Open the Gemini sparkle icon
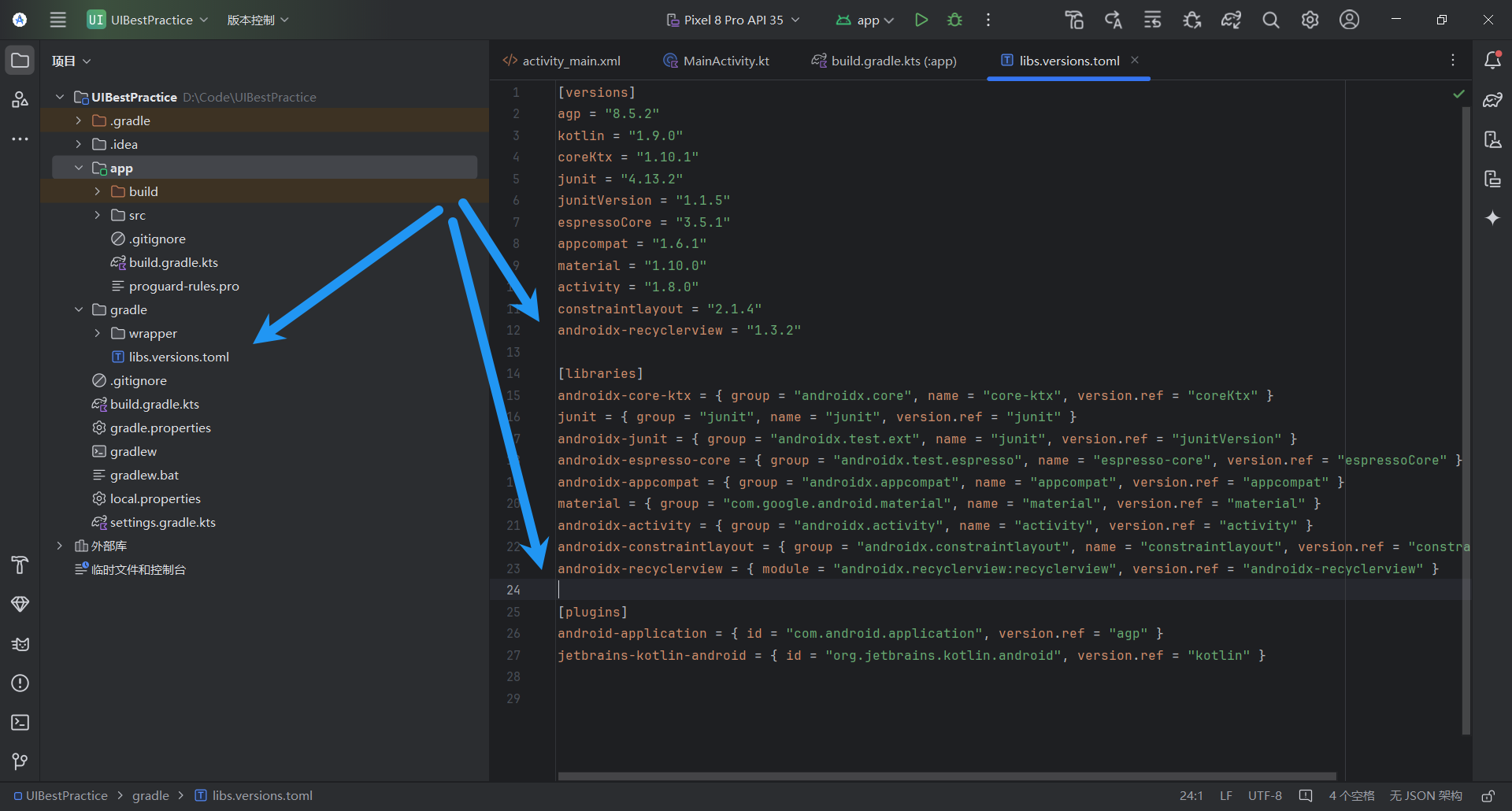This screenshot has height=811, width=1512. [x=1492, y=218]
